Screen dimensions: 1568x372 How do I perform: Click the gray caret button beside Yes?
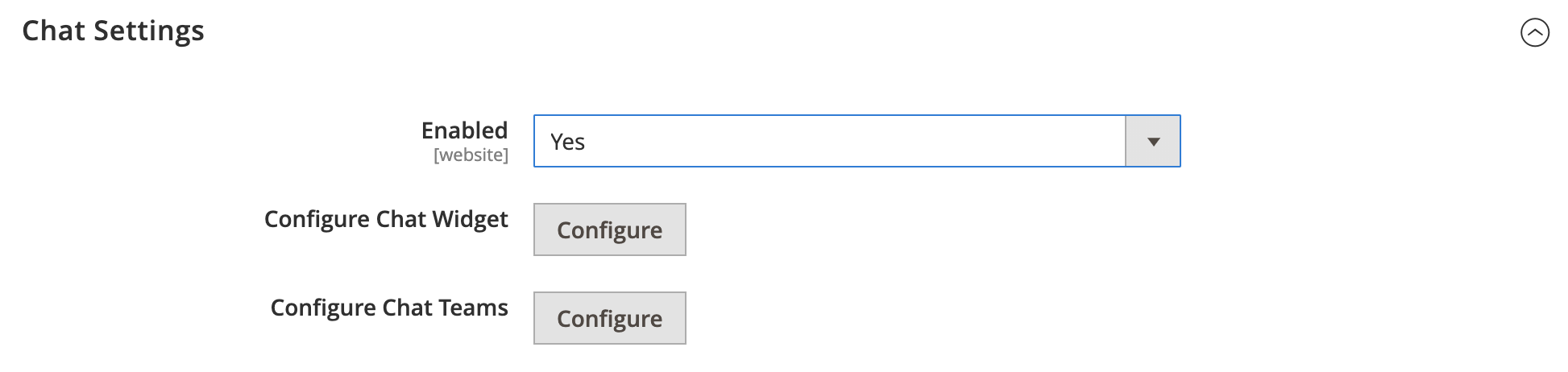click(x=1153, y=142)
